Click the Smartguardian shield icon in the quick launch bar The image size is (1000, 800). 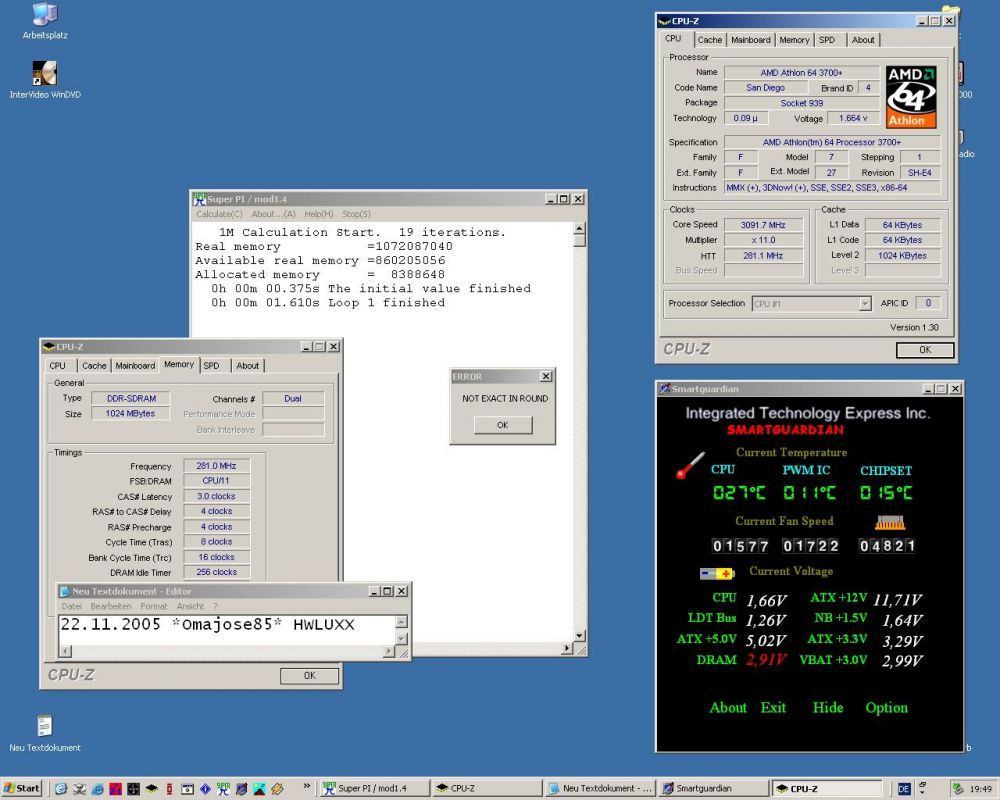coord(241,789)
